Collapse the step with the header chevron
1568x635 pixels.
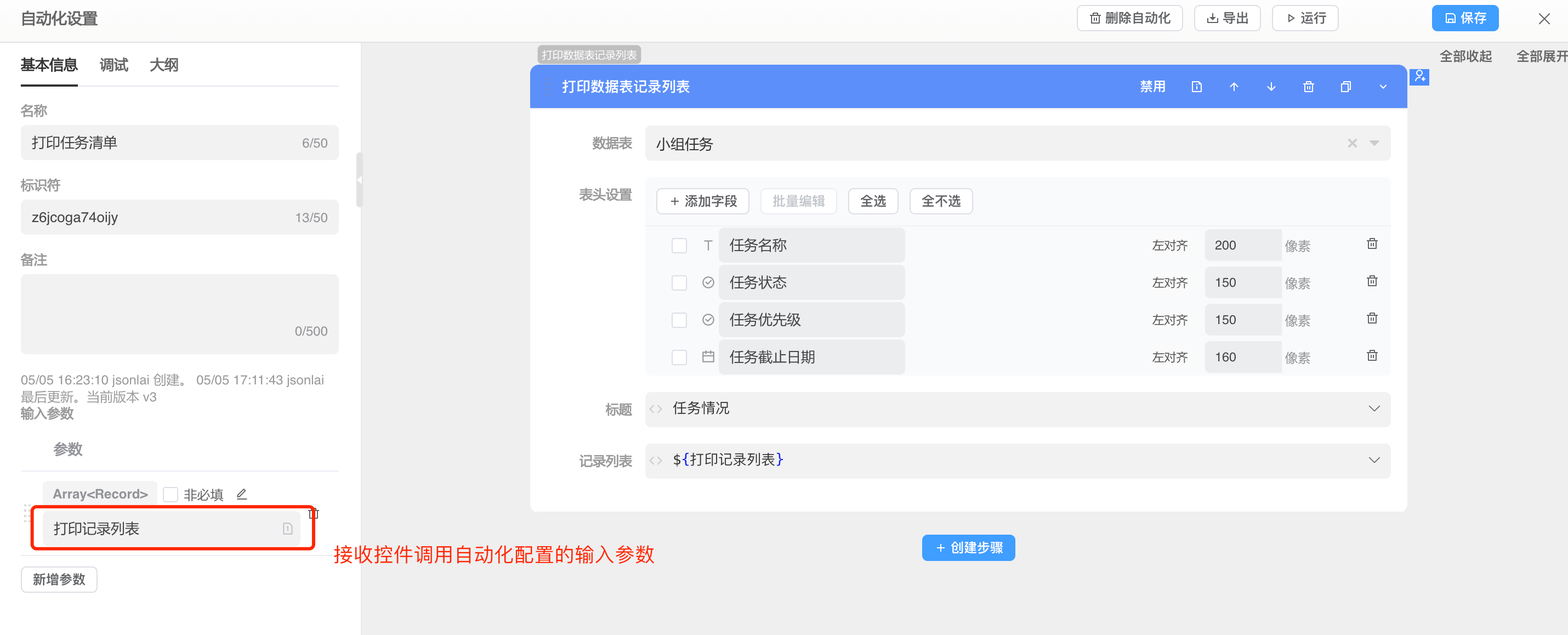pos(1383,87)
